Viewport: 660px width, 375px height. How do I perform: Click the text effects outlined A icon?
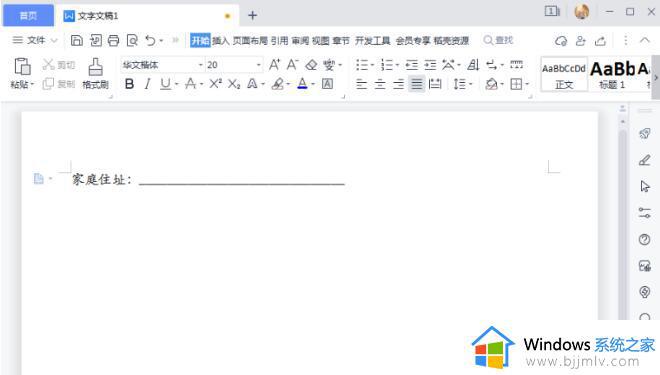tap(252, 84)
